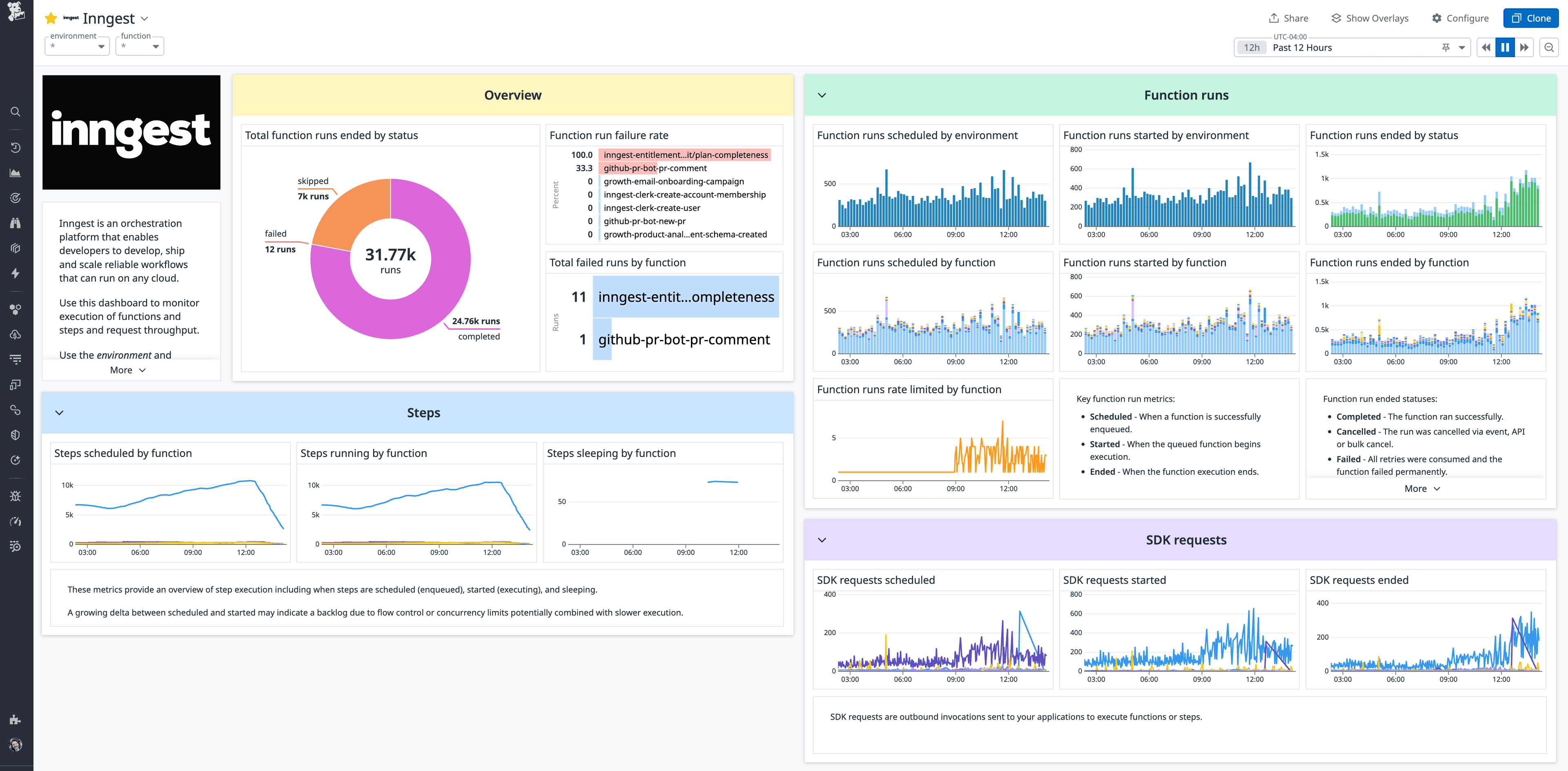This screenshot has height=771, width=1568.
Task: Click the lightning bolt icon in the sidebar
Action: [x=15, y=273]
